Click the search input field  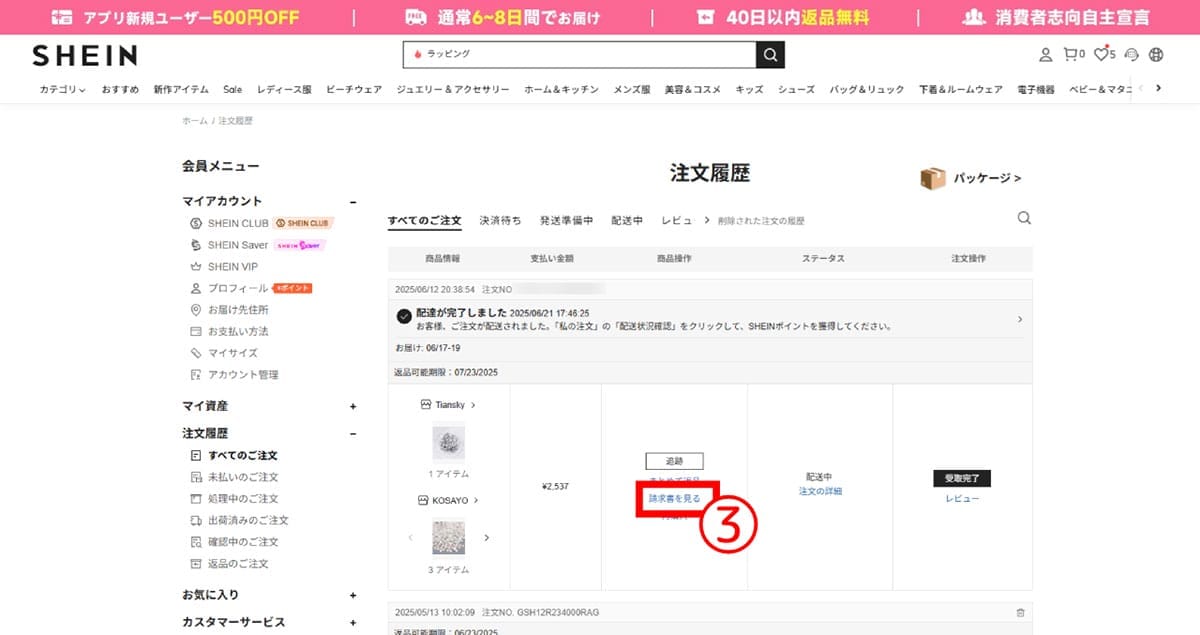(580, 54)
